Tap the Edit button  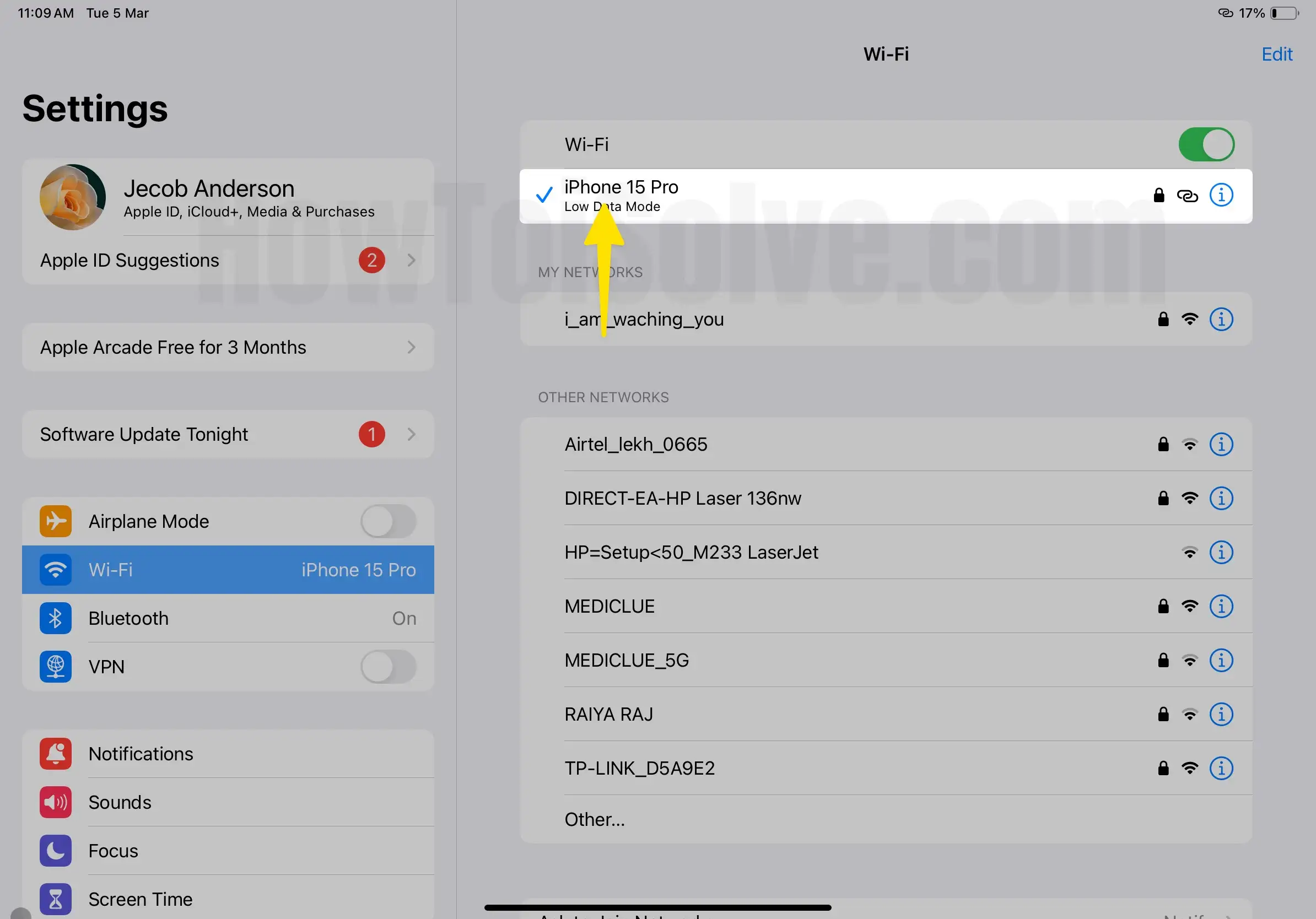coord(1276,54)
